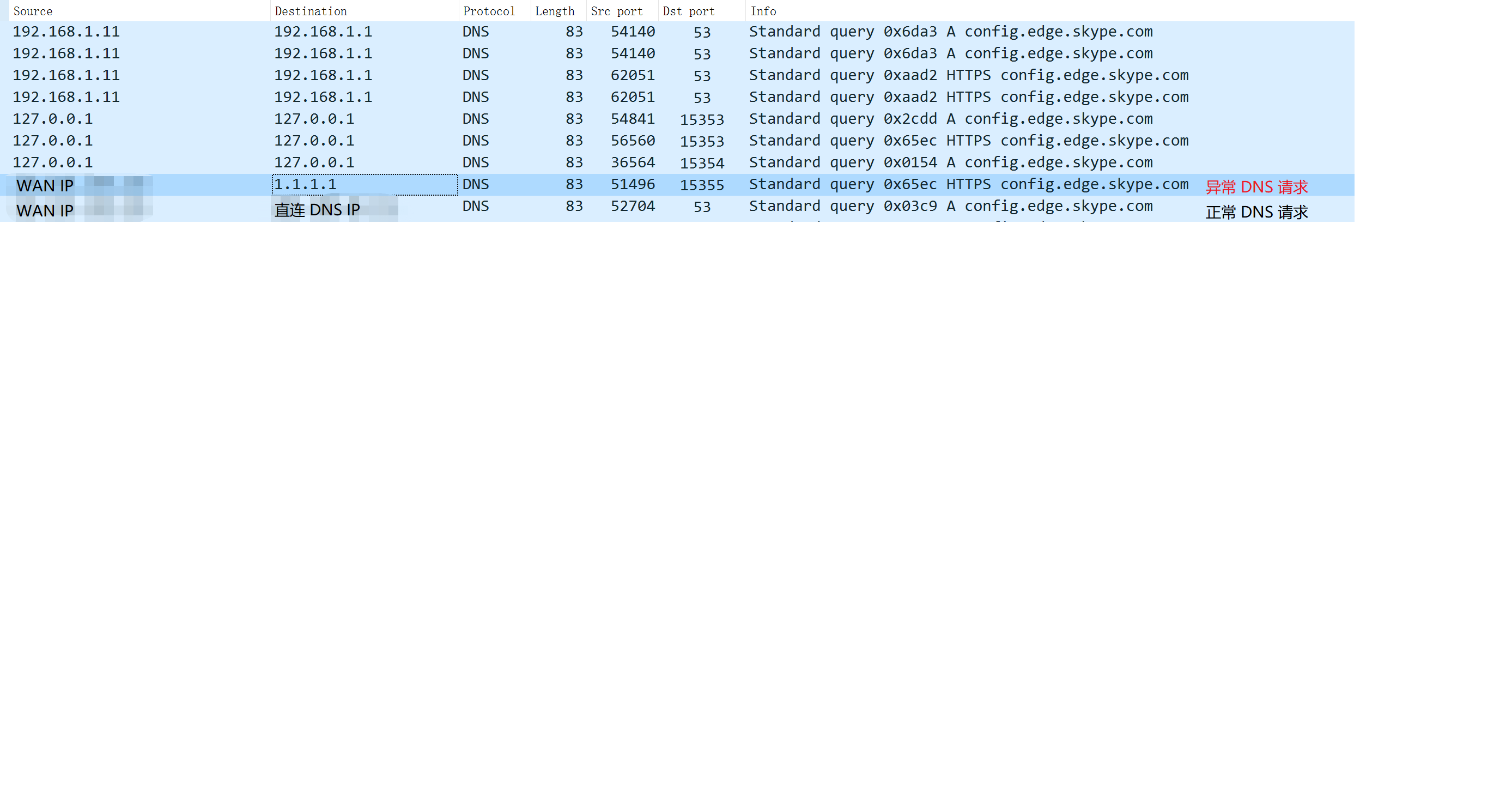Sort by the Protocol column header
The width and height of the screenshot is (1512, 803).
click(489, 10)
